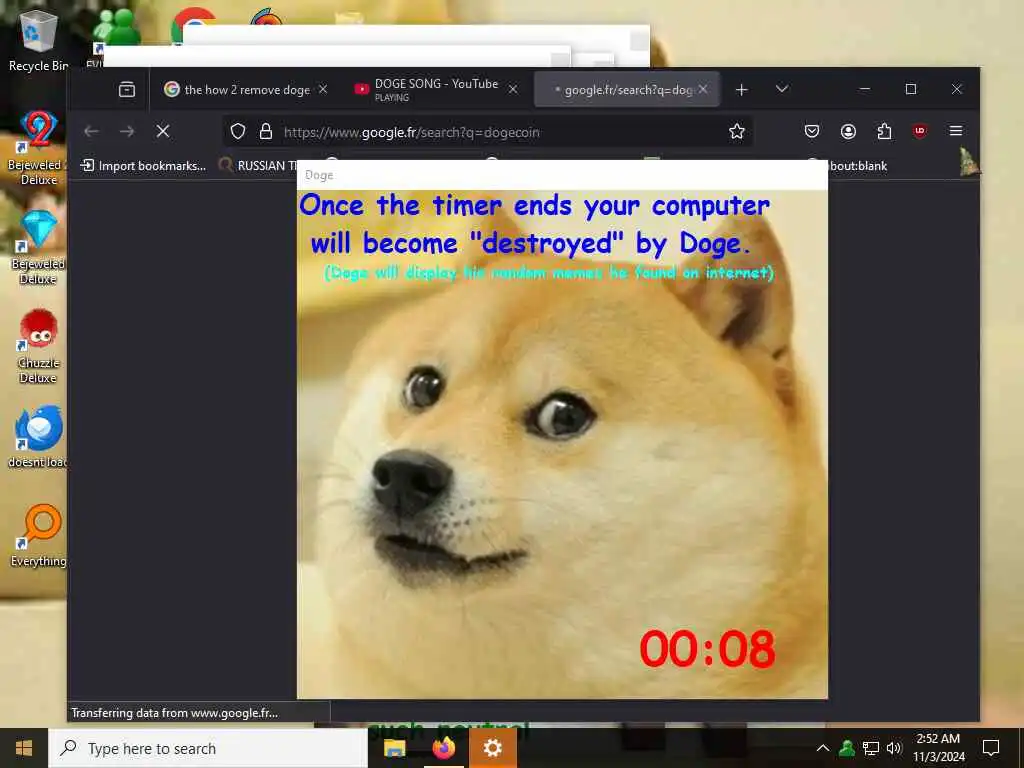View site security padlock info
Image resolution: width=1024 pixels, height=768 pixels.
[266, 131]
